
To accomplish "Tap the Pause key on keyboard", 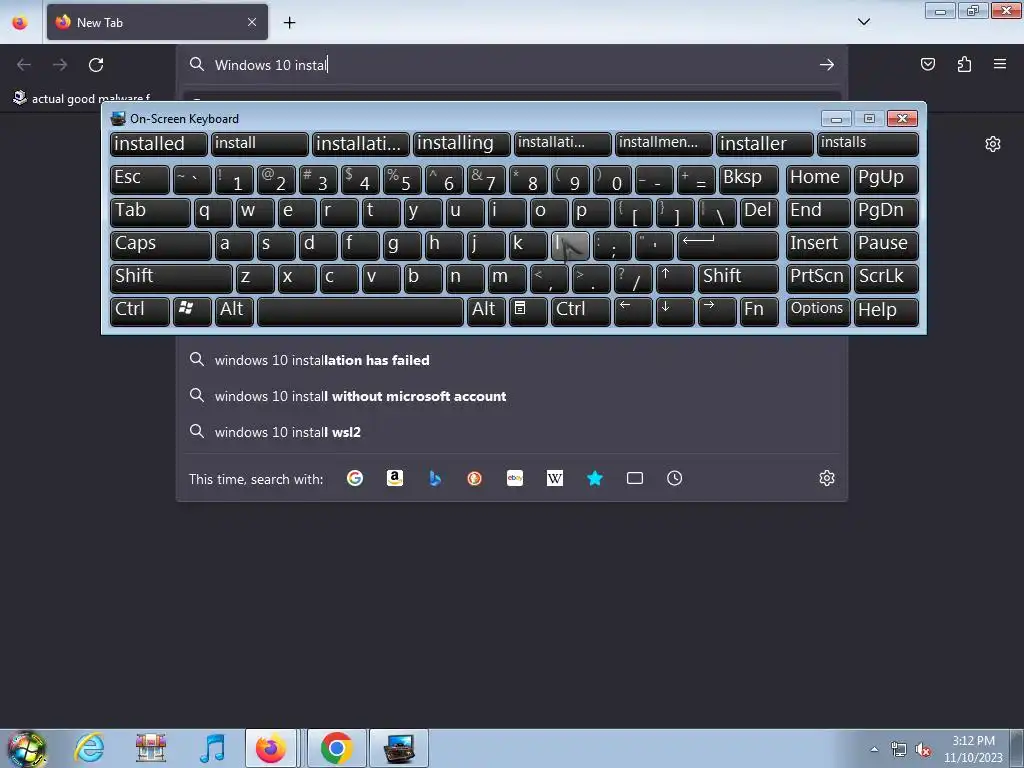I will click(886, 244).
